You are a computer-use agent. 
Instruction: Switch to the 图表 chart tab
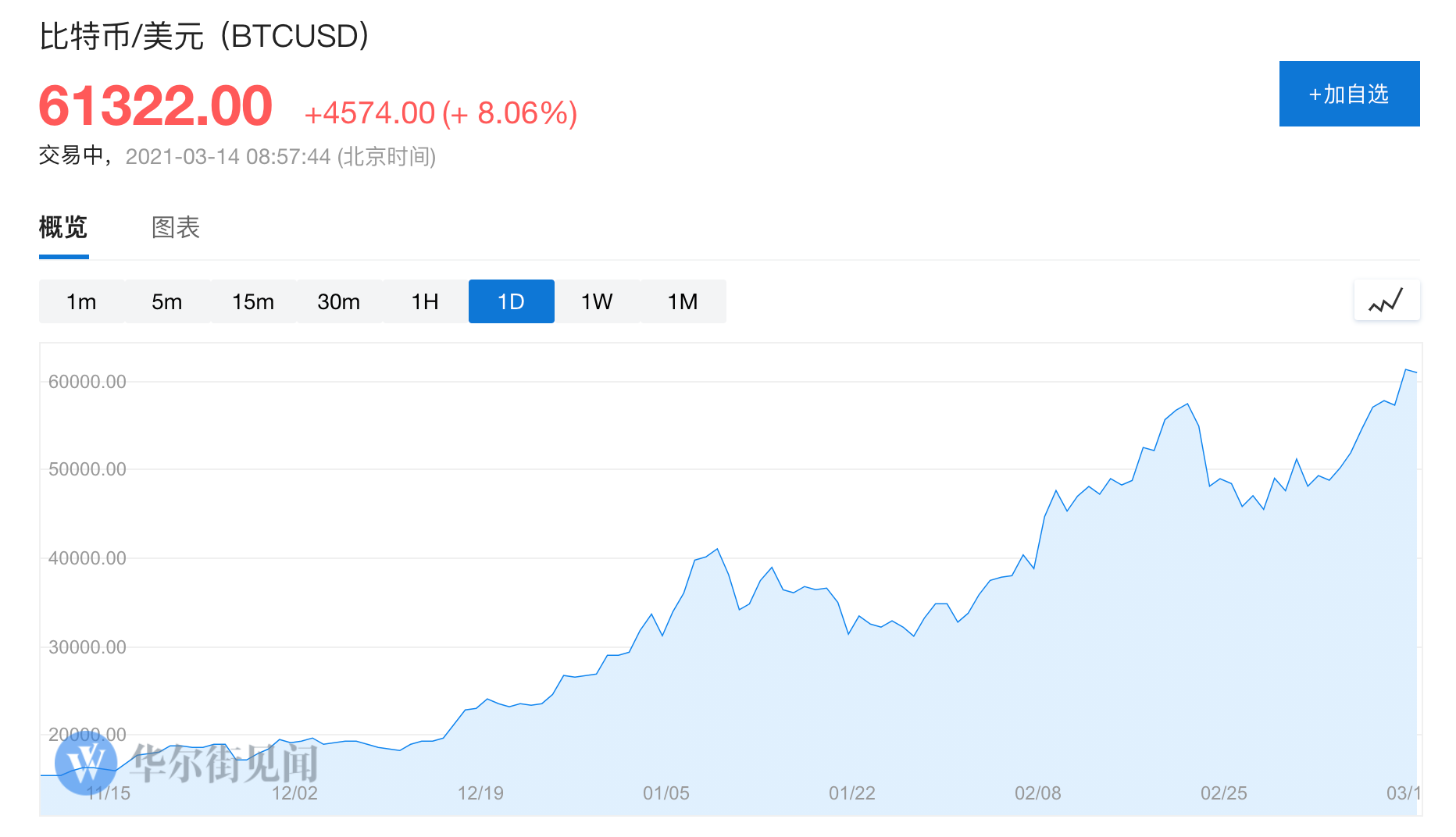tap(176, 227)
